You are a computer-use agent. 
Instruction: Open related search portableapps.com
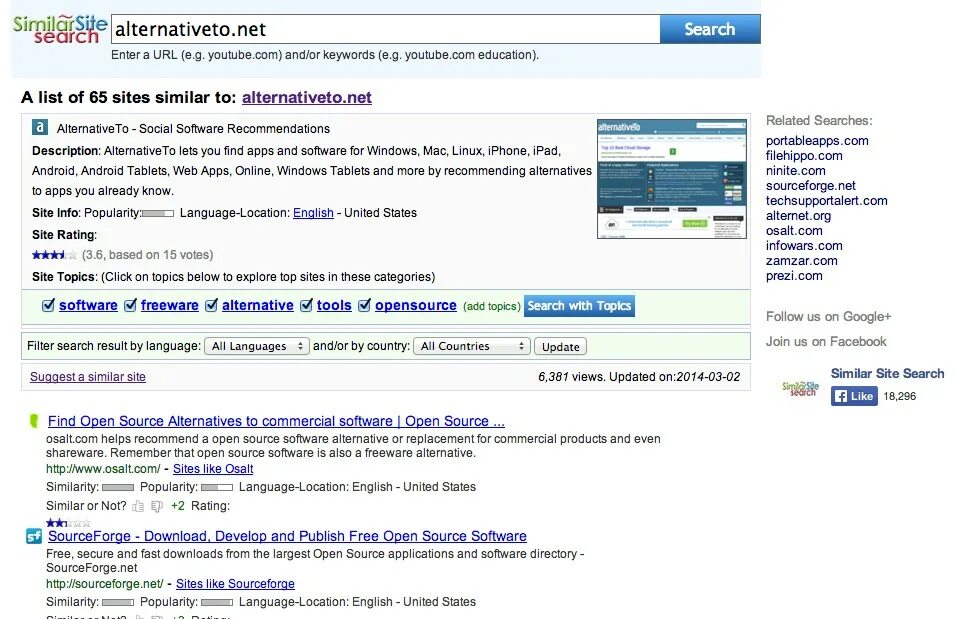click(x=817, y=141)
